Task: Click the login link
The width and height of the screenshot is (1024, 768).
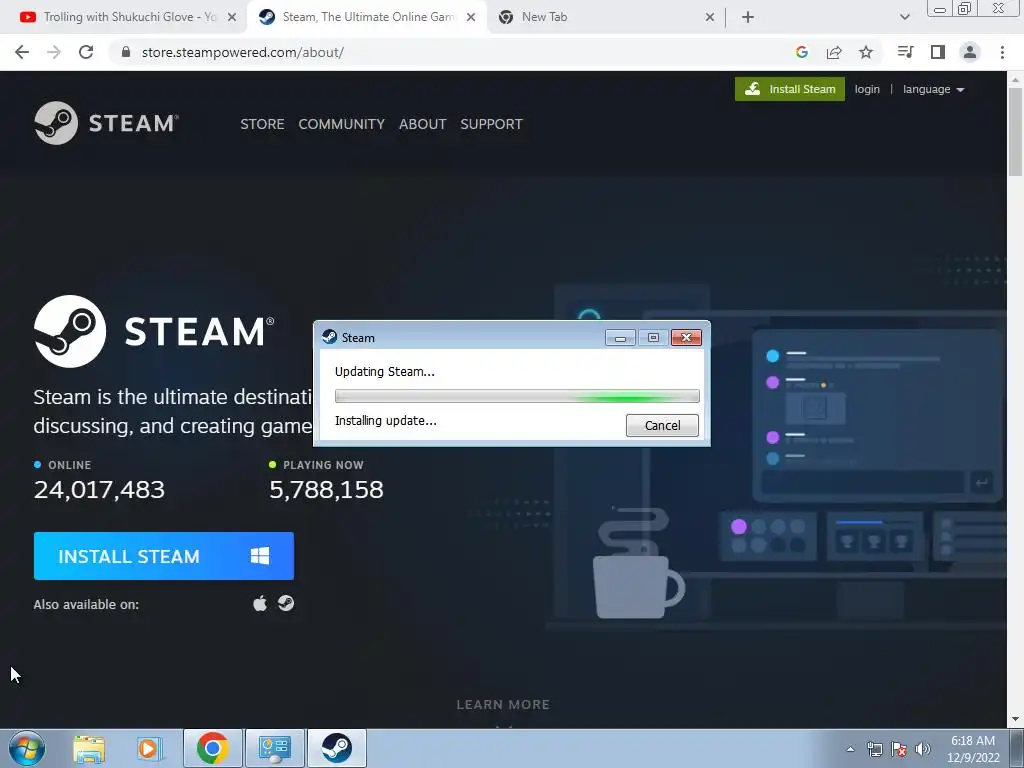Action: click(867, 89)
